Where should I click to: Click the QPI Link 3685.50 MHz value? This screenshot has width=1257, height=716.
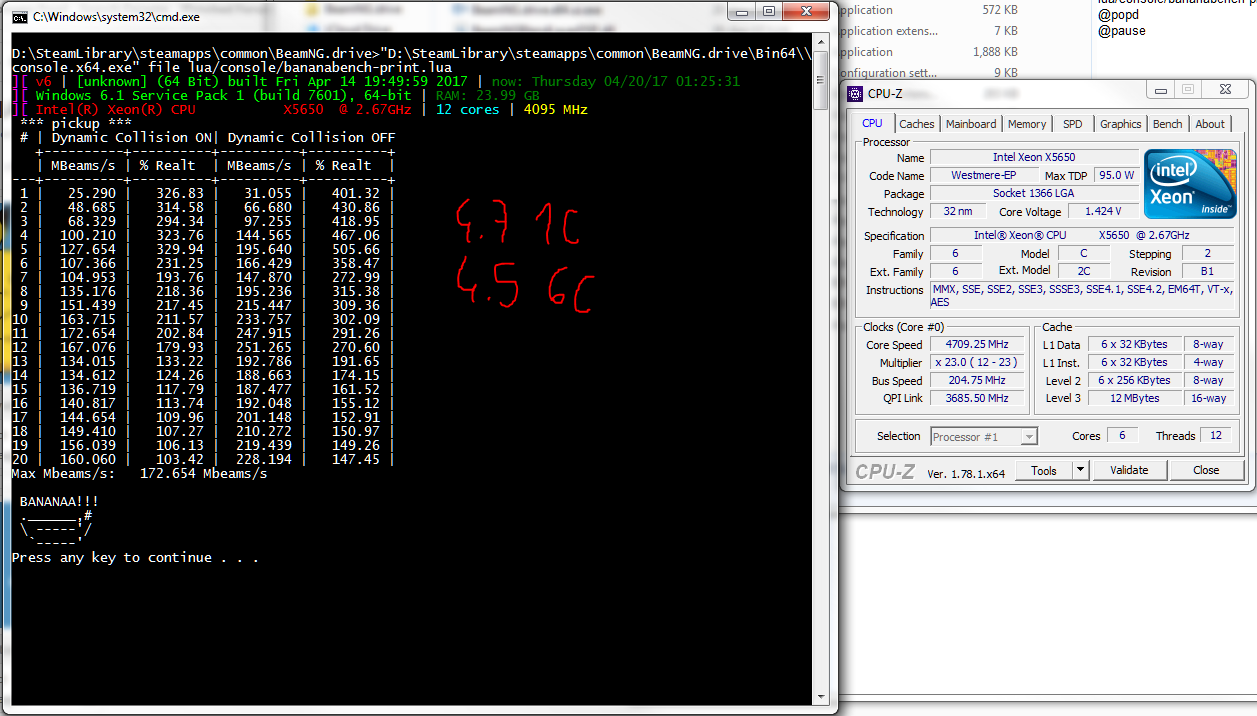(x=977, y=398)
